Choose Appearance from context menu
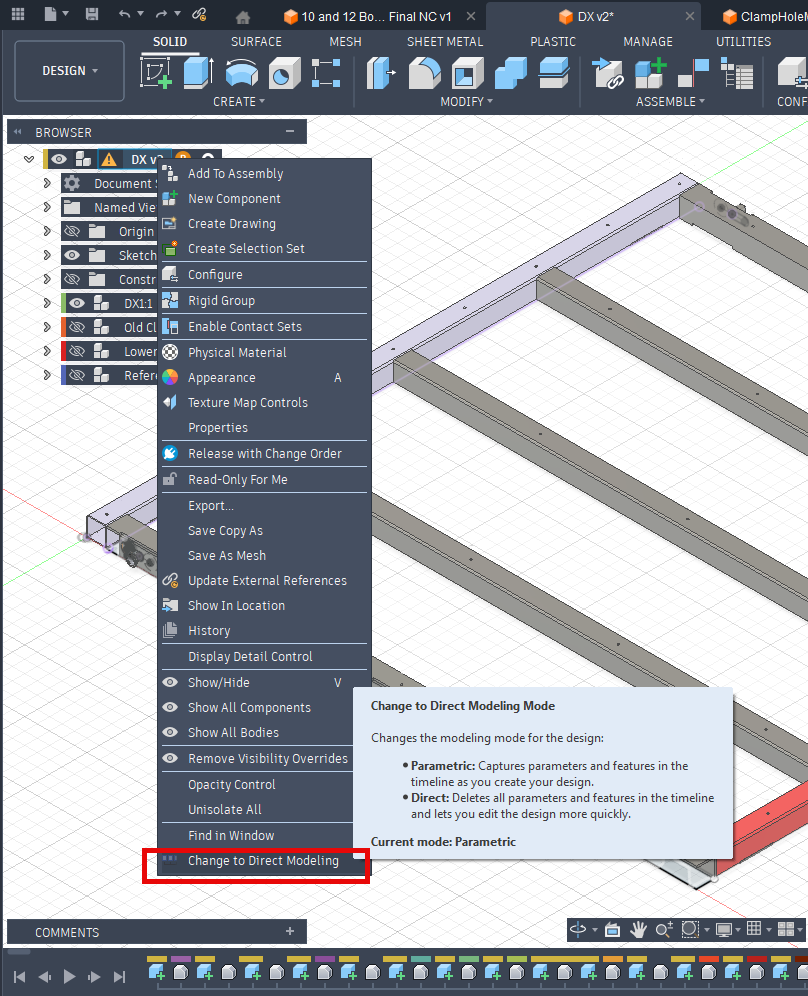The image size is (808, 996). 264,377
